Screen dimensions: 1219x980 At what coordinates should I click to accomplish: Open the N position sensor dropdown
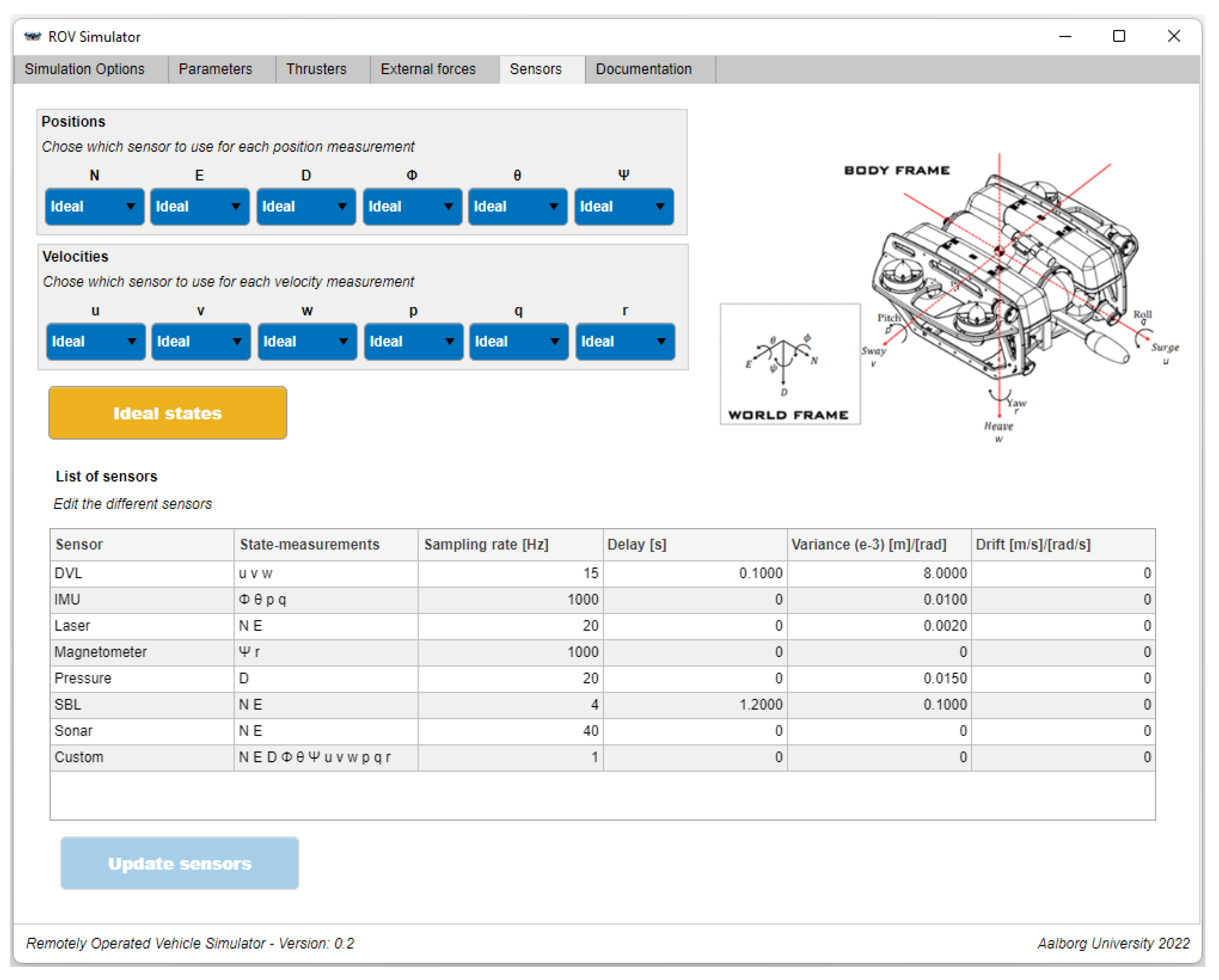[x=94, y=206]
